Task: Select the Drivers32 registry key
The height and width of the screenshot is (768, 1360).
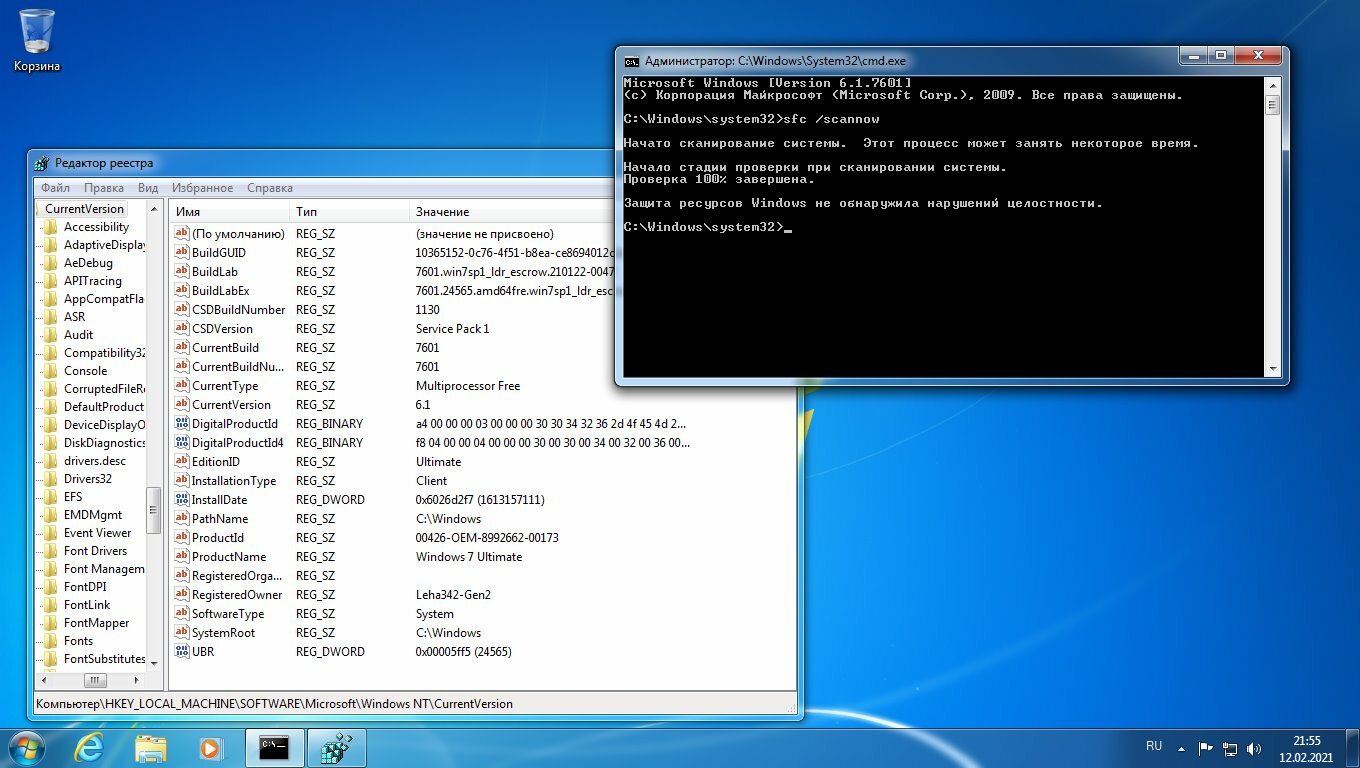Action: coord(88,479)
